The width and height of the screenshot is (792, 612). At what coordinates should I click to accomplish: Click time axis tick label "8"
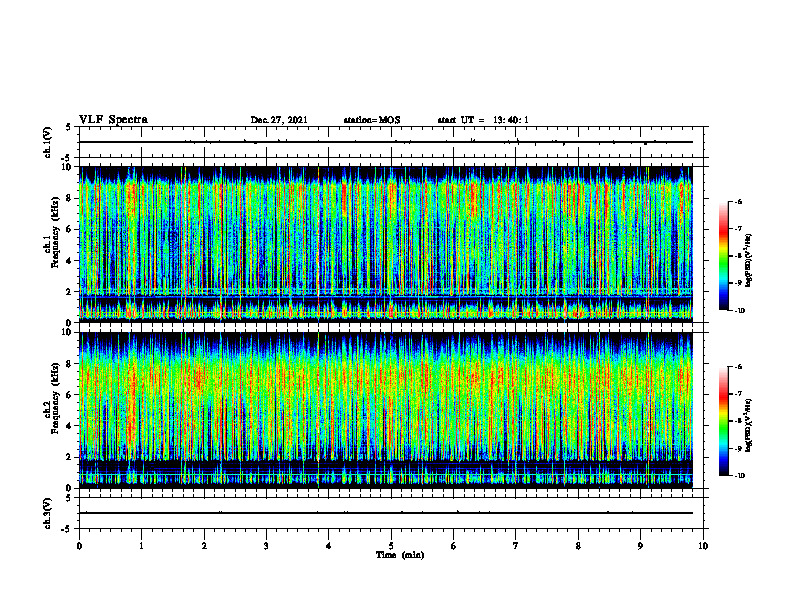(x=578, y=546)
